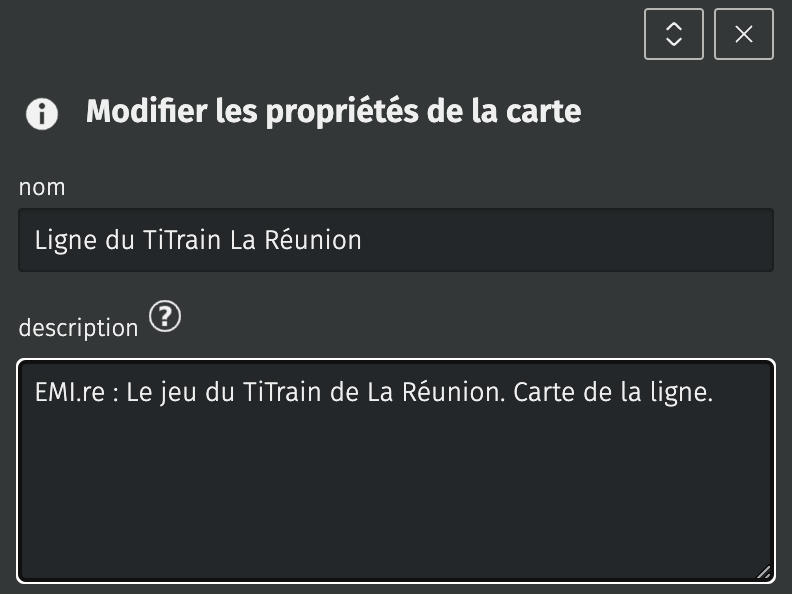Image resolution: width=792 pixels, height=594 pixels.
Task: Click the 'nom' field label
Action: [42, 187]
